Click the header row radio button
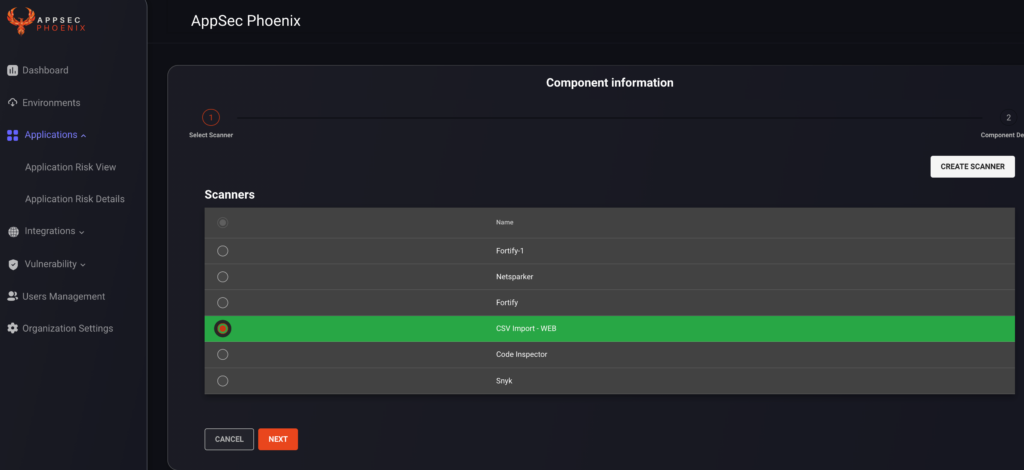Viewport: 1024px width, 470px height. pyautogui.click(x=223, y=223)
